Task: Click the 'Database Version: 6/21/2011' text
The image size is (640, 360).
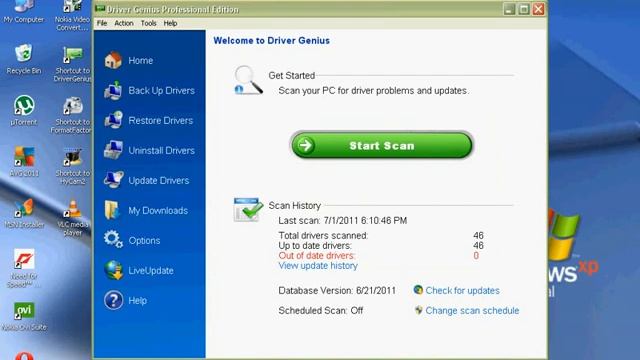Action: (337, 291)
